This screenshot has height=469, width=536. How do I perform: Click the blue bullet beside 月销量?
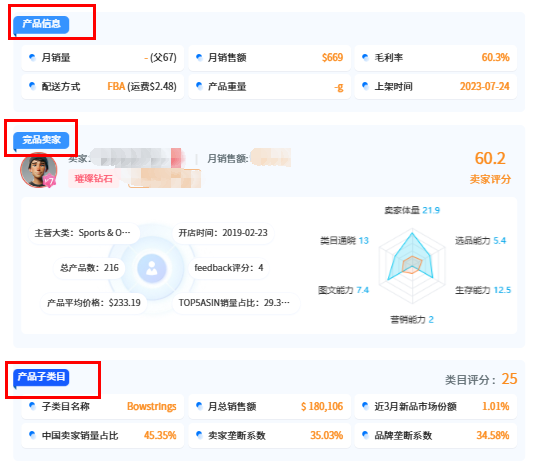click(x=32, y=57)
